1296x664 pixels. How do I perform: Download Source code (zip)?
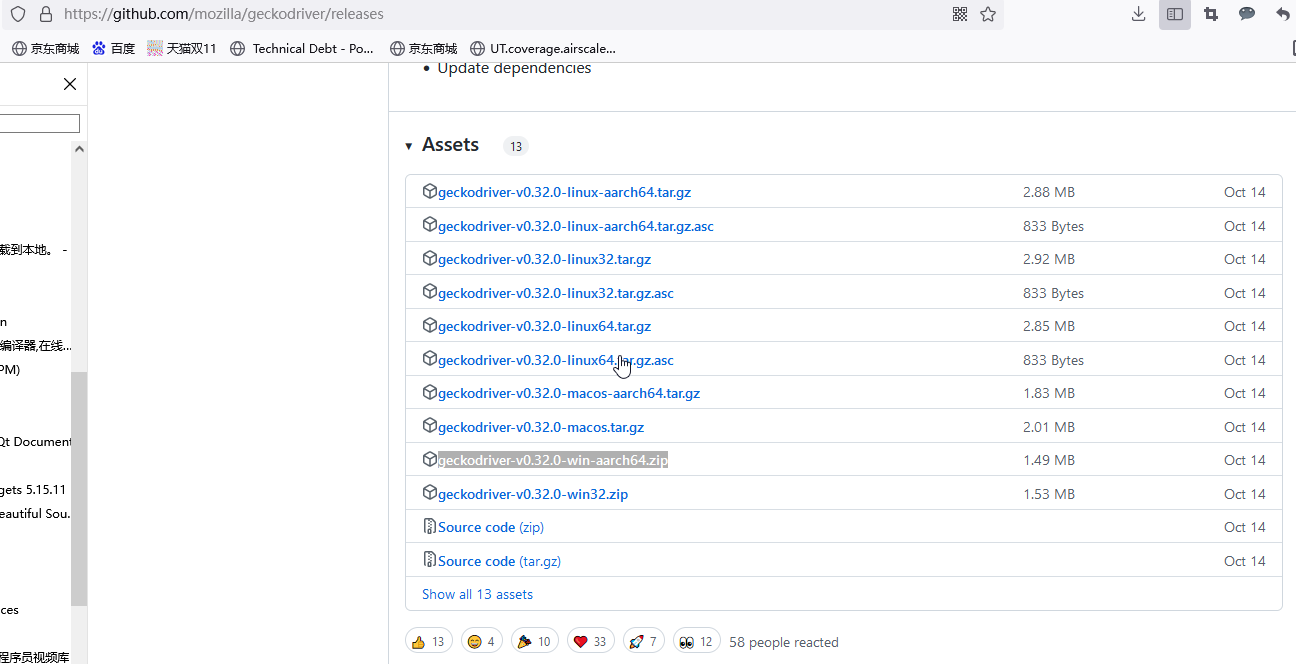pos(491,527)
